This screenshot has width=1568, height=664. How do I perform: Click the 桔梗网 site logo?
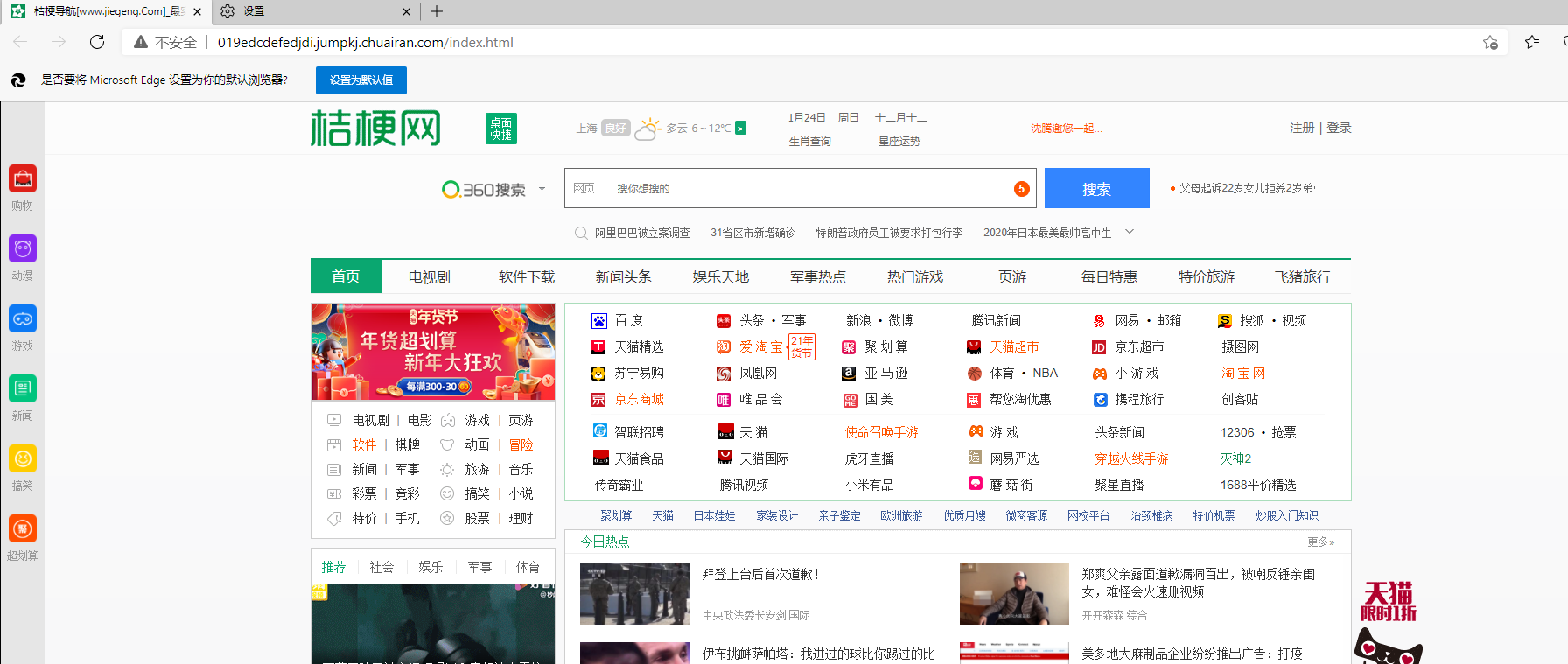(x=375, y=129)
